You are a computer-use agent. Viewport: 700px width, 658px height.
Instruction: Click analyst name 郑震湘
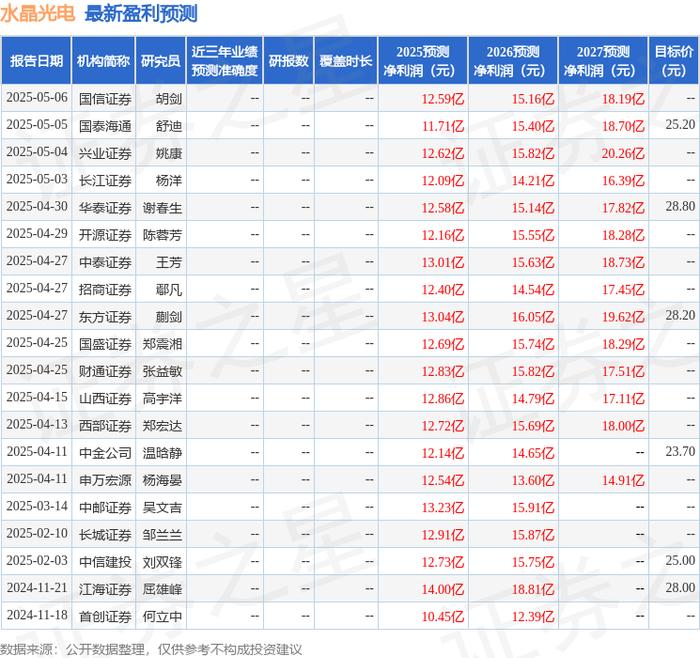tap(162, 344)
